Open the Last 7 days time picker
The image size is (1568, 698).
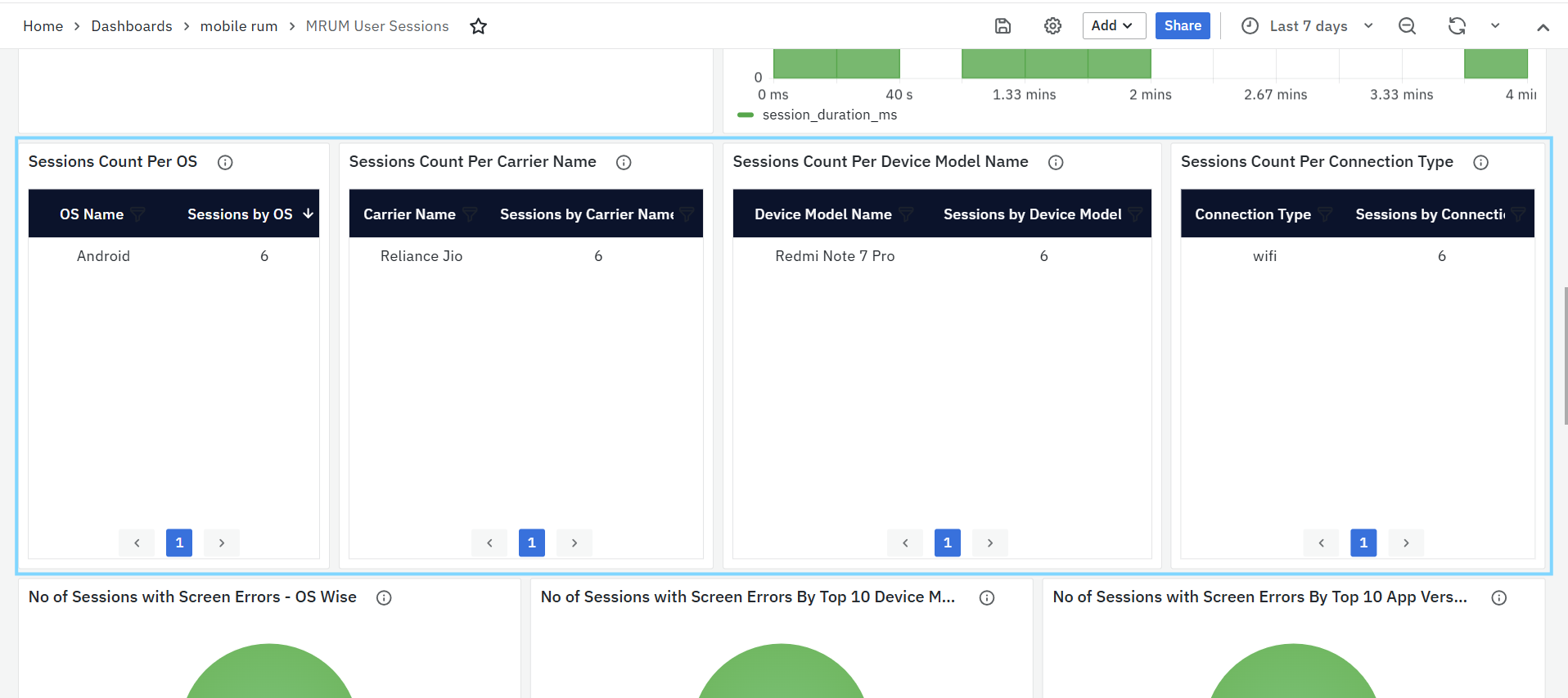point(1307,26)
